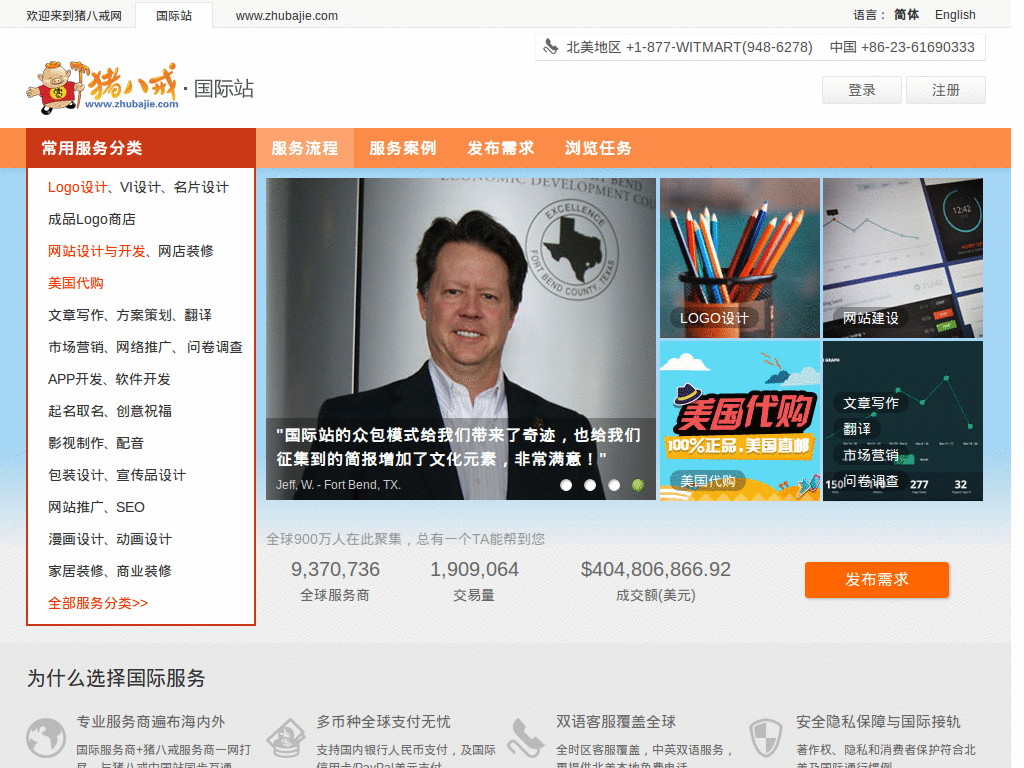Image resolution: width=1024 pixels, height=768 pixels.
Task: Click the 注册 register button
Action: [x=946, y=90]
